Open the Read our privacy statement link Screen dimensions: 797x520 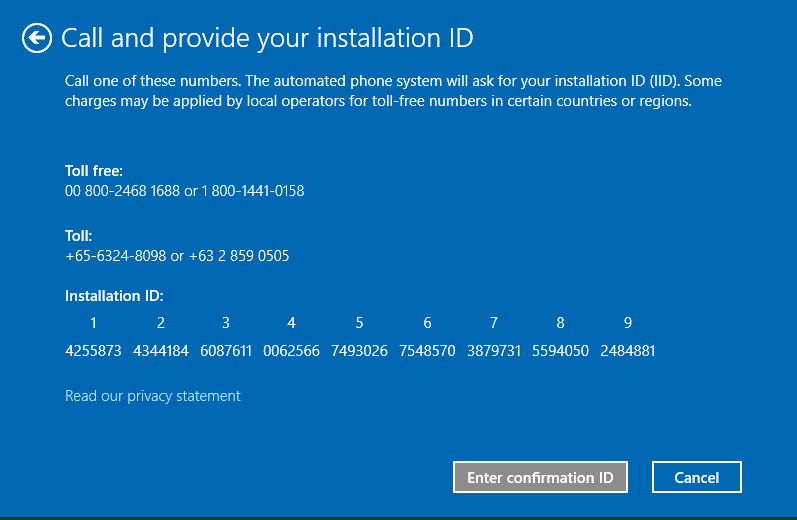152,396
